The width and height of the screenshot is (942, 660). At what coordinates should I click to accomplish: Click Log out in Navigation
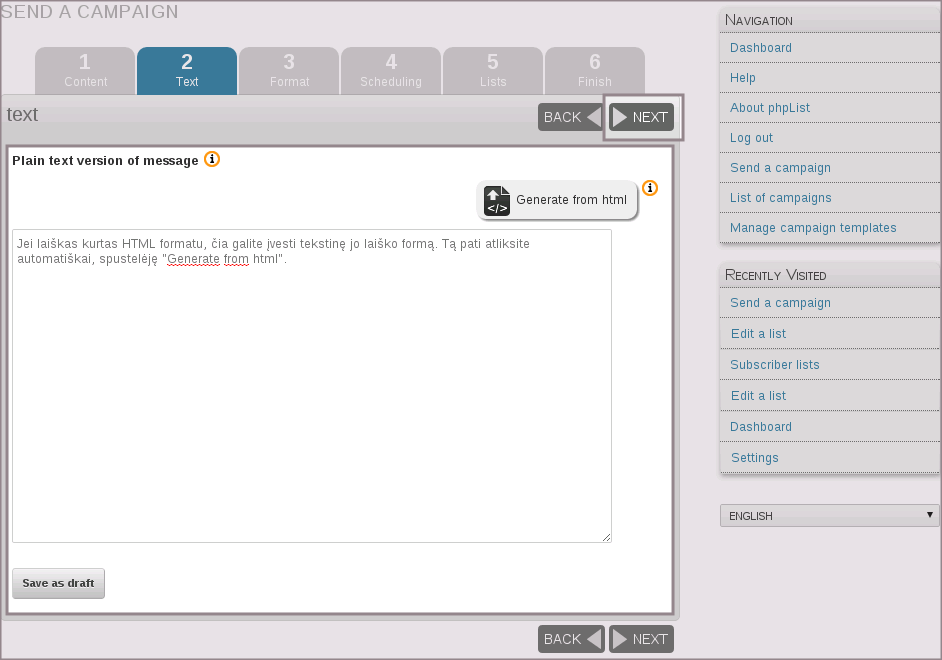751,138
